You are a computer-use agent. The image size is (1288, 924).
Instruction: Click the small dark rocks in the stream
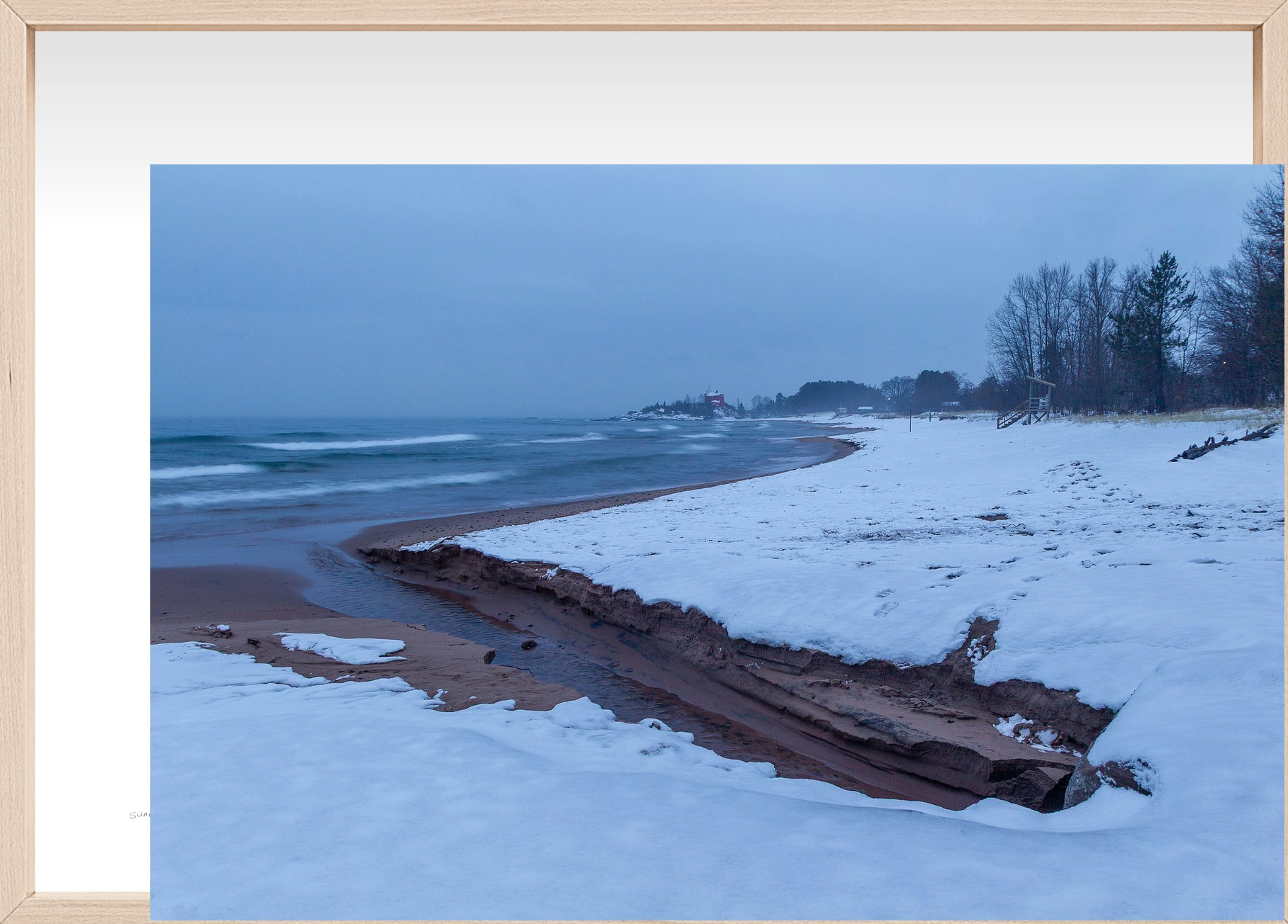coord(528,645)
